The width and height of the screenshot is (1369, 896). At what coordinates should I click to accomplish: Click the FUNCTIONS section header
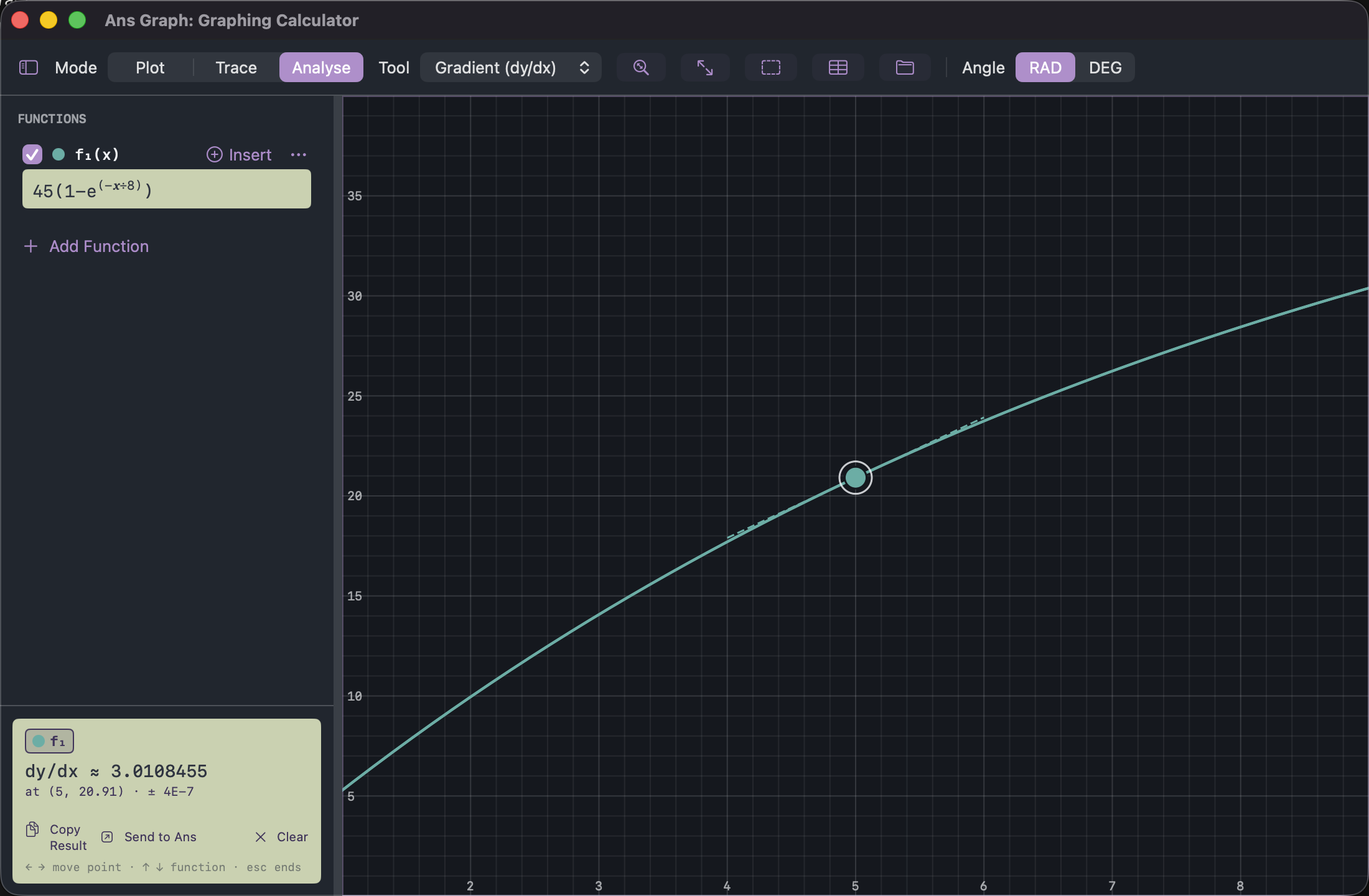coord(52,119)
